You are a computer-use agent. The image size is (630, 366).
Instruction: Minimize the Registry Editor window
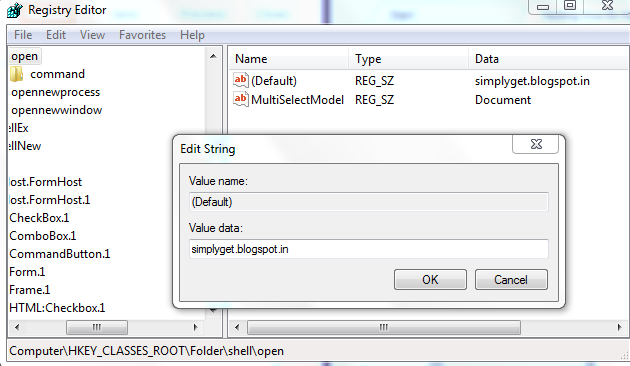coord(543,6)
